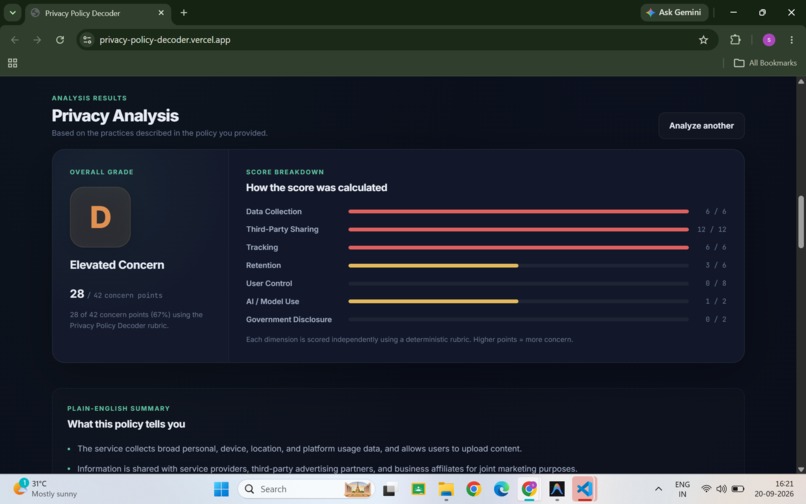Open the active Chrome profile taskbar icon
This screenshot has height=504, width=806.
click(x=529, y=489)
